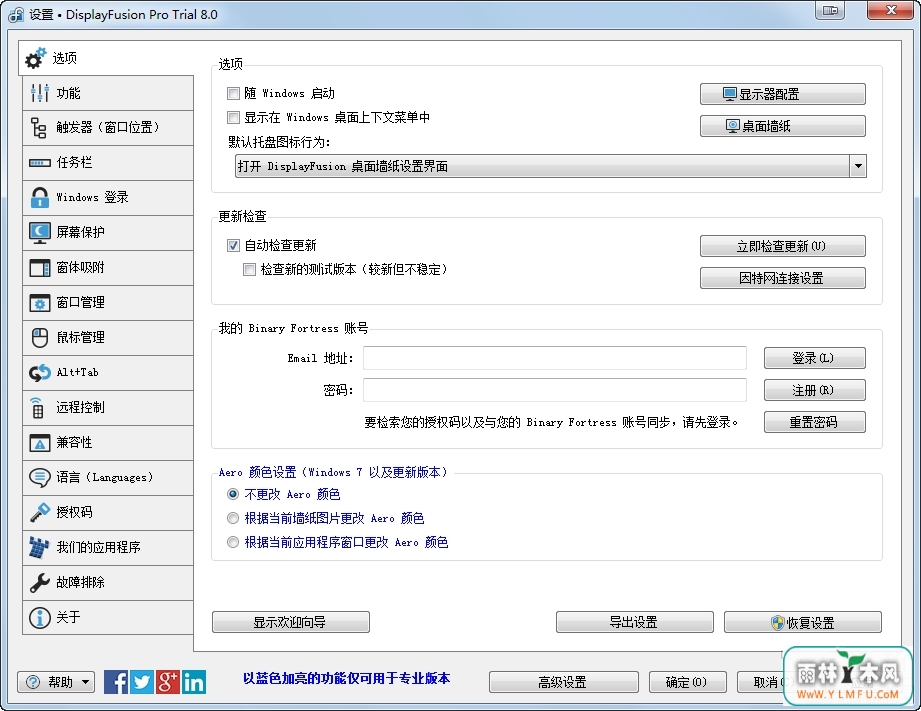Open the Google Plus icon

pos(167,682)
